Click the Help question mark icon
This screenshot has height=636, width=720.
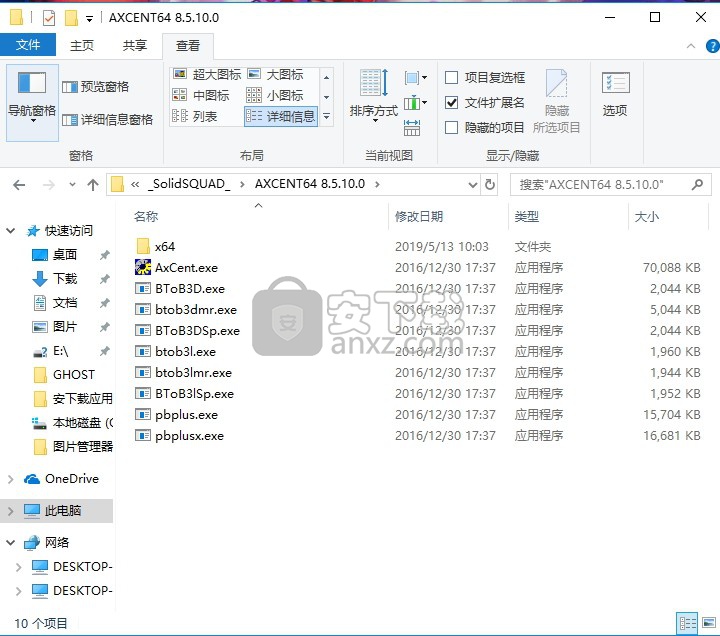[x=713, y=46]
